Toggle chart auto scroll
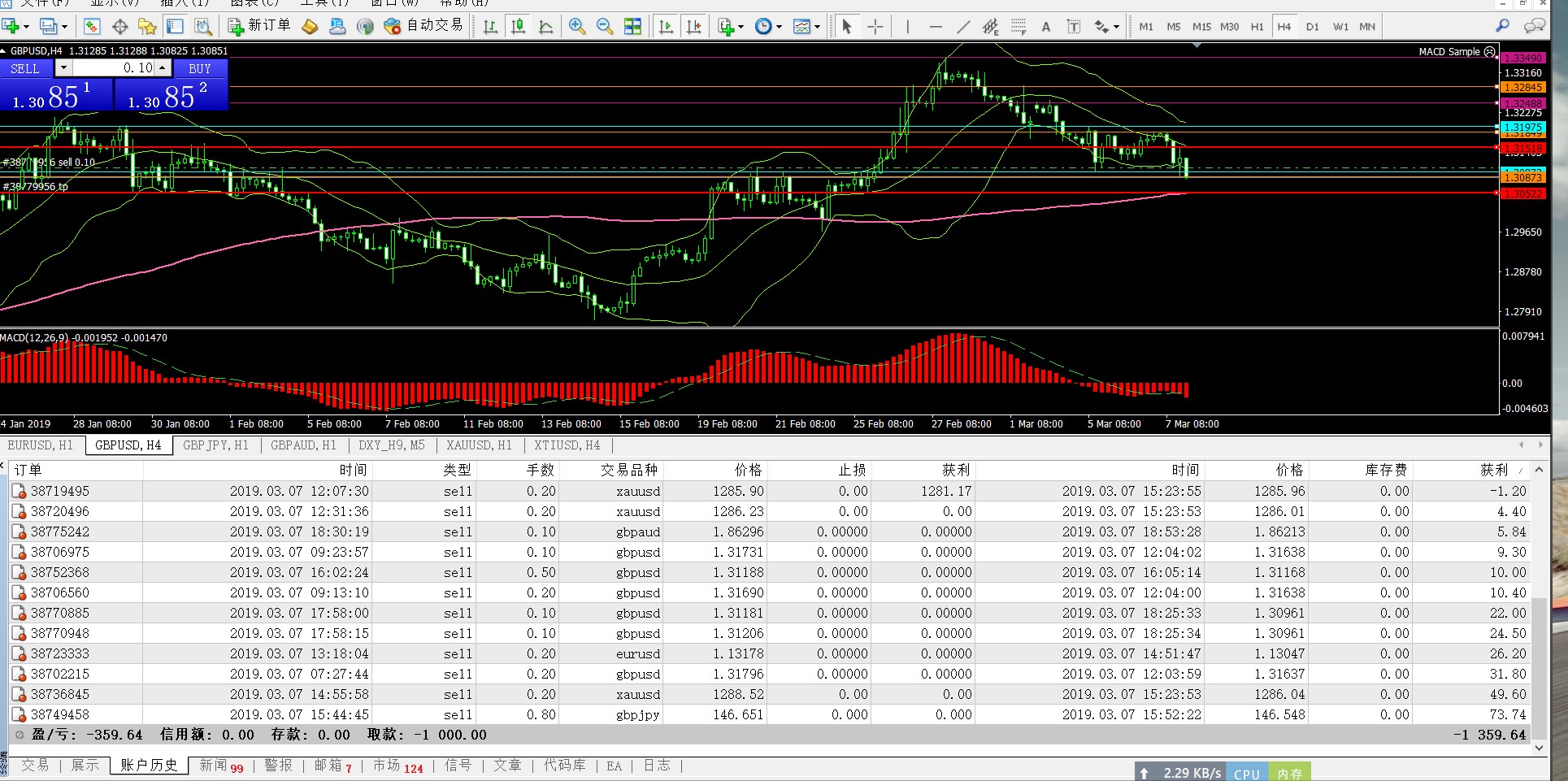Viewport: 1568px width, 781px height. (667, 26)
